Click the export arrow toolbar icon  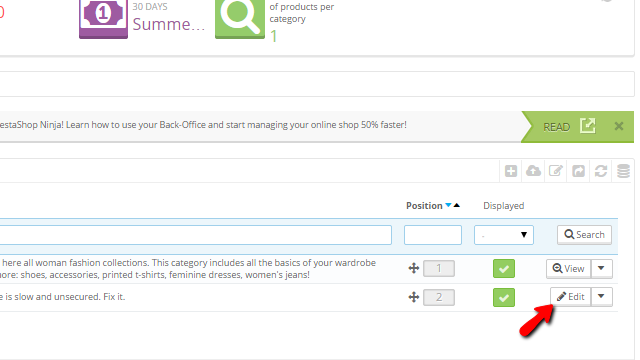(x=578, y=171)
